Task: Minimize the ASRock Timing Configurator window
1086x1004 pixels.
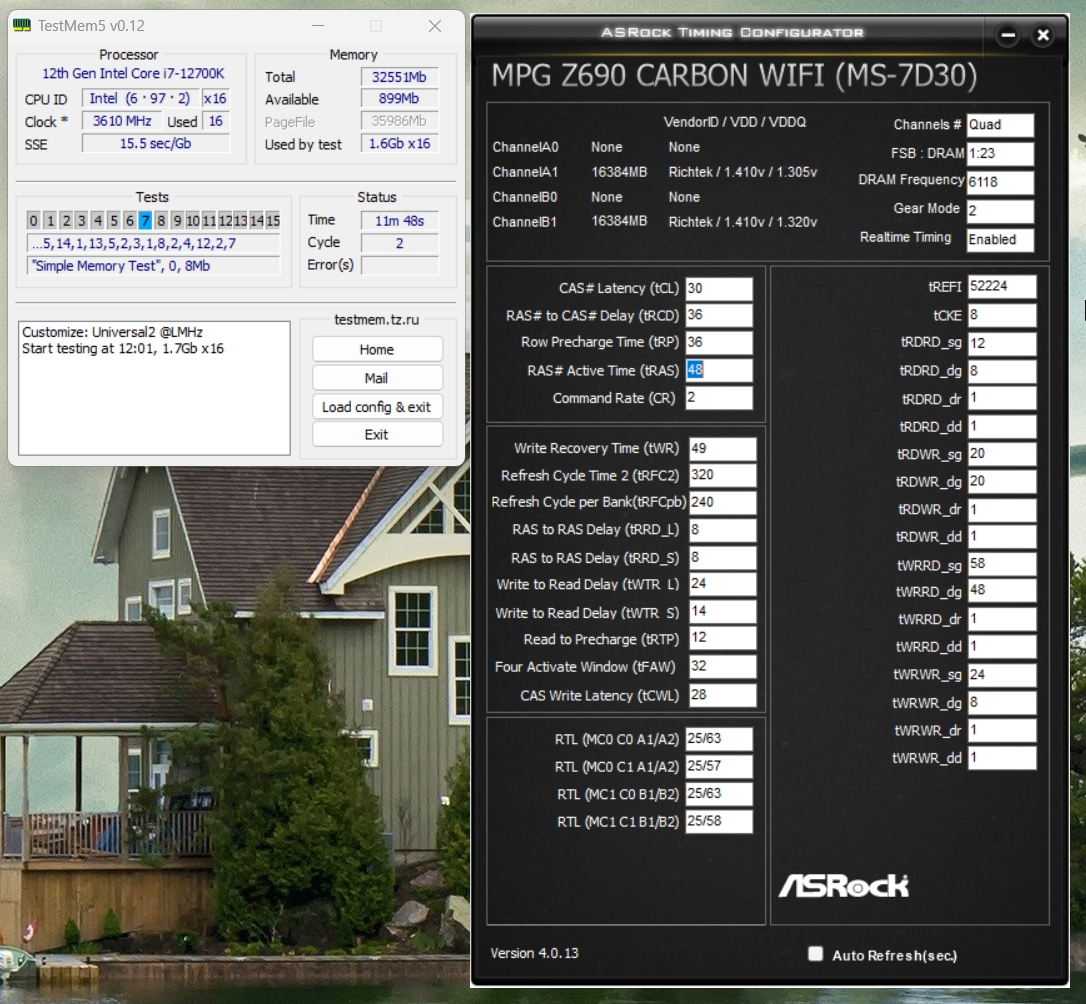Action: click(x=1008, y=35)
